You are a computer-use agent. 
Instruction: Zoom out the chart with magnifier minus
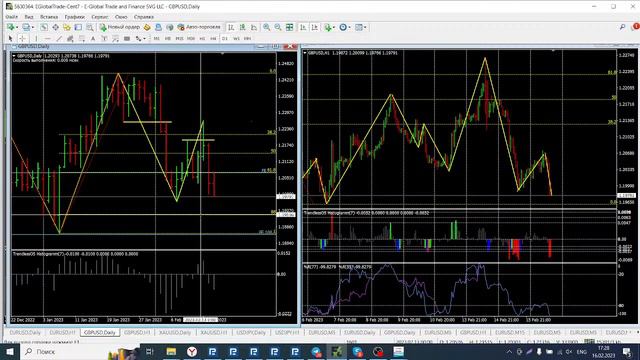[x=278, y=27]
